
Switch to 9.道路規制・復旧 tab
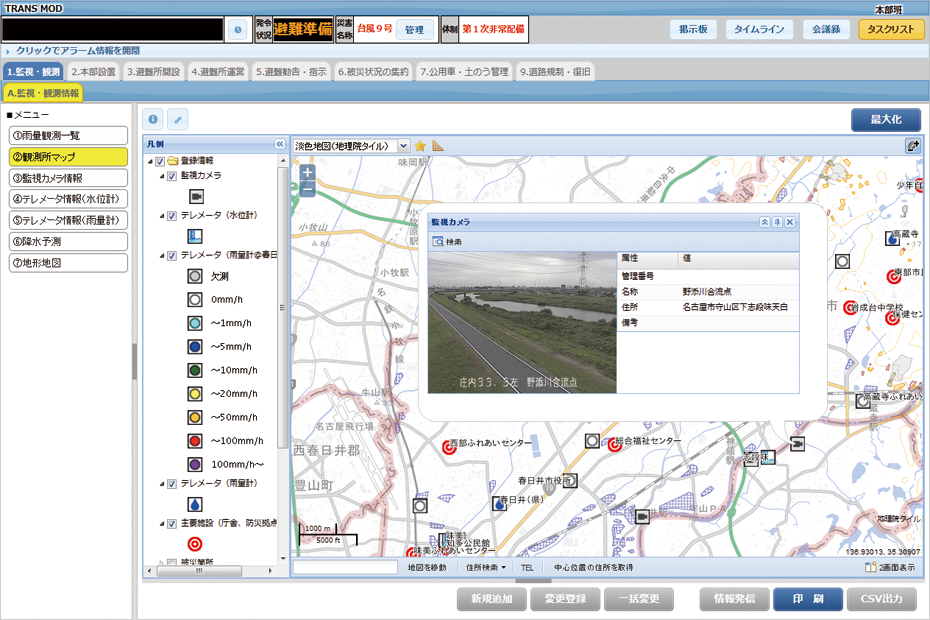pos(555,72)
